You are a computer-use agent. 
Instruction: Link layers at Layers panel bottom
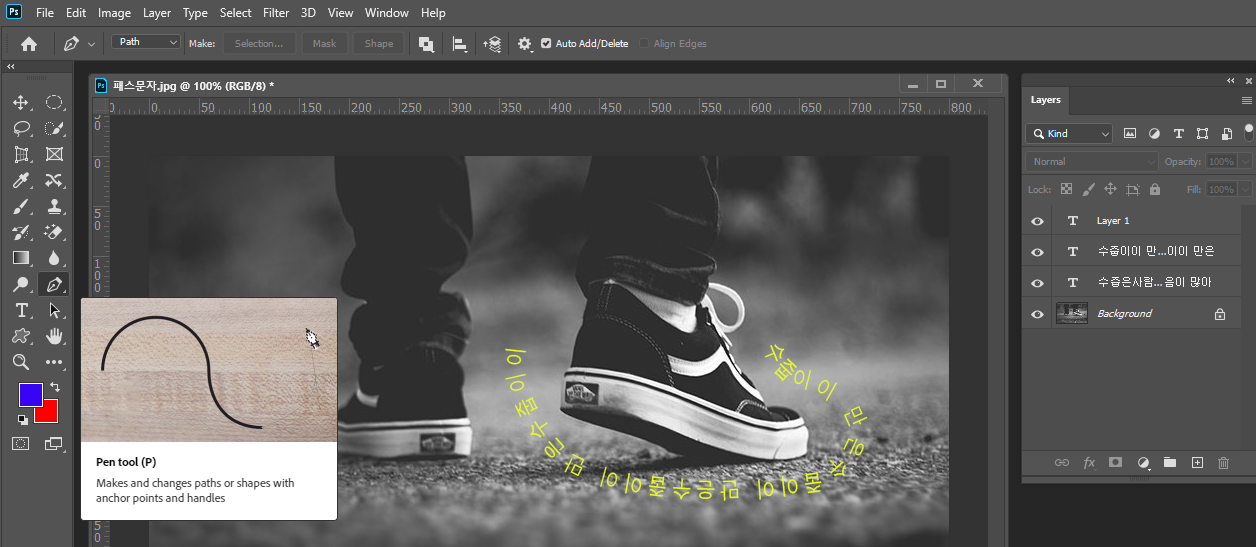point(1062,463)
